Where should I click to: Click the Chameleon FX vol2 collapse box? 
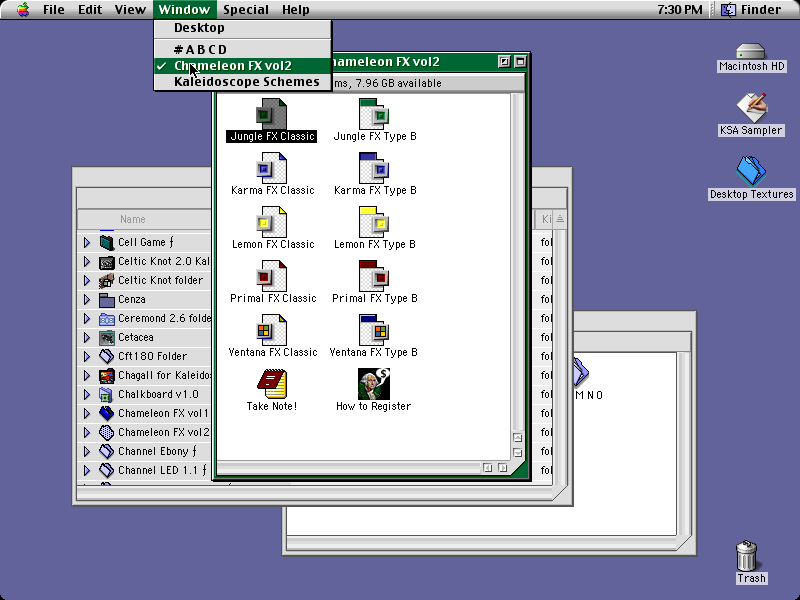[x=520, y=62]
